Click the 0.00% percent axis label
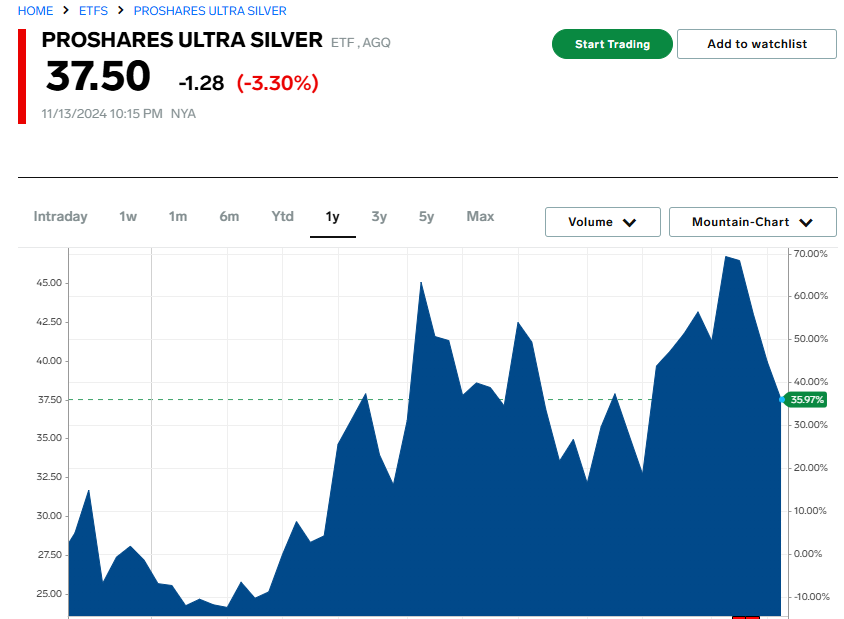 pyautogui.click(x=808, y=553)
